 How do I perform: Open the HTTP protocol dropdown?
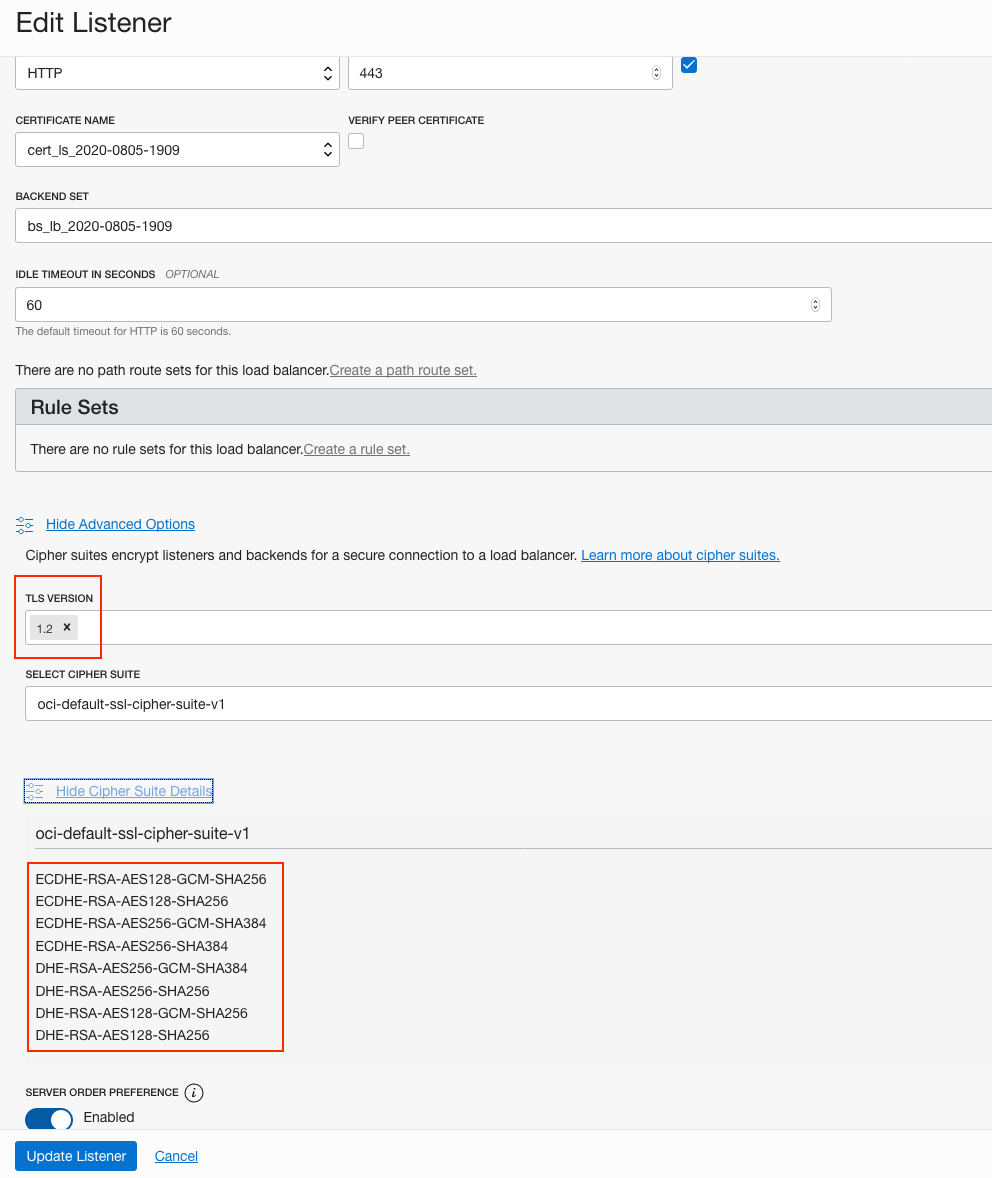pyautogui.click(x=177, y=73)
